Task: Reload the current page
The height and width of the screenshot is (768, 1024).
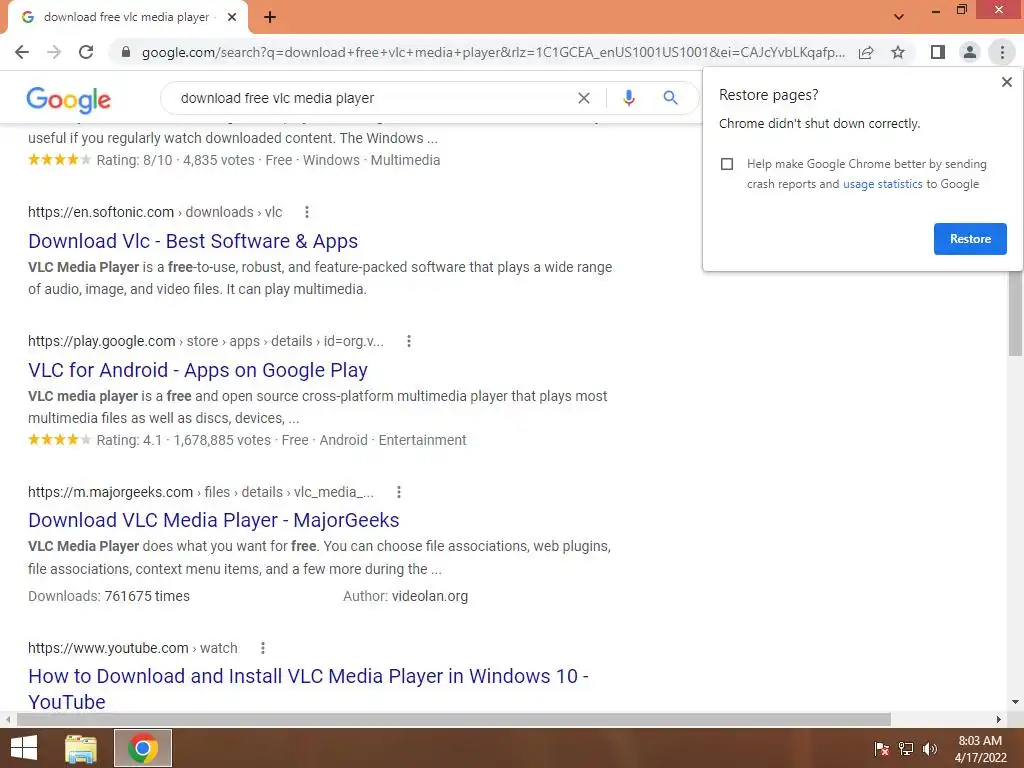Action: tap(86, 52)
